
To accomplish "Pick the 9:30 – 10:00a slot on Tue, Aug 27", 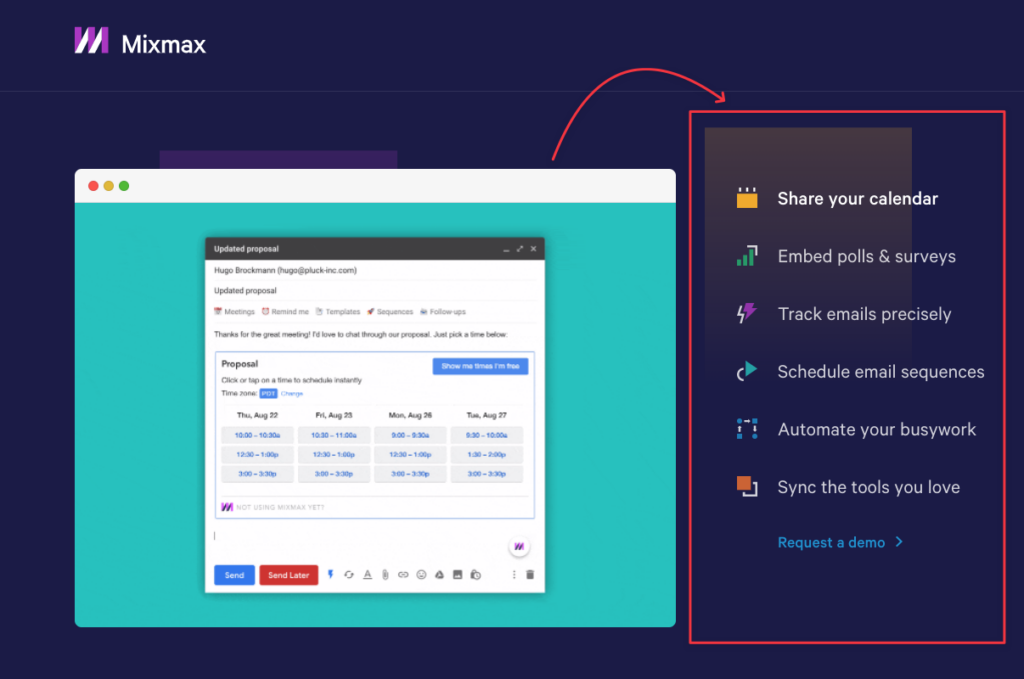I will click(x=487, y=435).
